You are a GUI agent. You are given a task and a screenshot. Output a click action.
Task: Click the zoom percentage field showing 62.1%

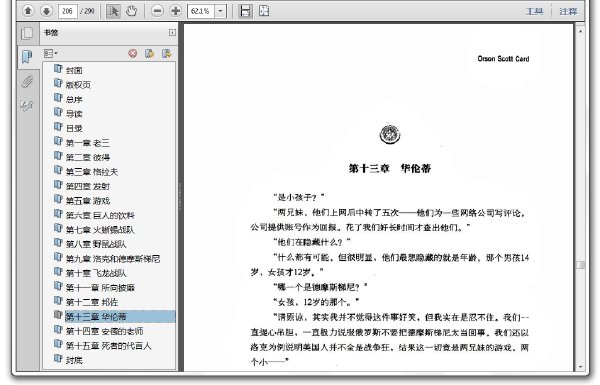coord(201,11)
